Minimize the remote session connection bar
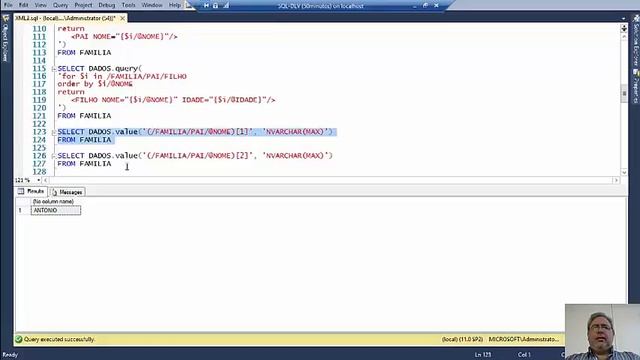 pyautogui.click(x=414, y=6)
